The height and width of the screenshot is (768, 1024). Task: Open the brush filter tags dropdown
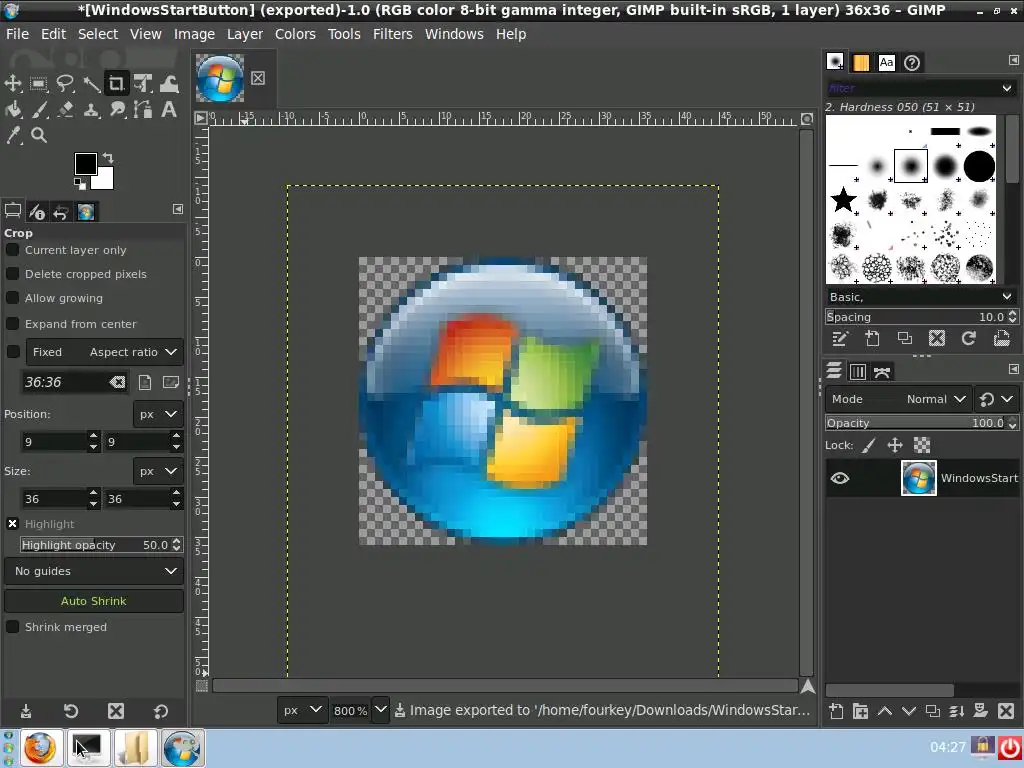coord(1007,88)
